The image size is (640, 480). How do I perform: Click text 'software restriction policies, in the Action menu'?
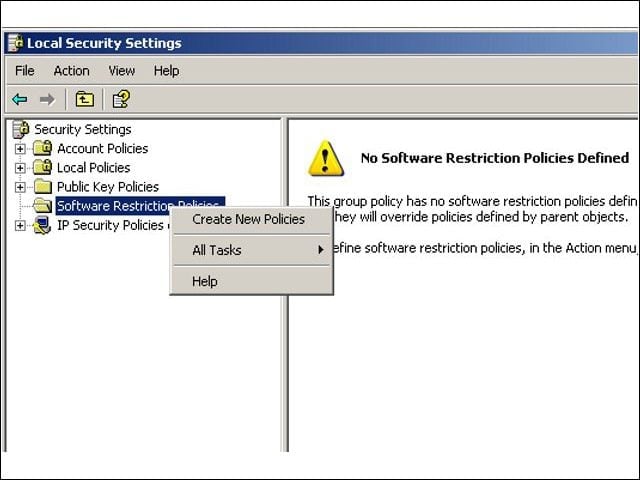[500, 248]
